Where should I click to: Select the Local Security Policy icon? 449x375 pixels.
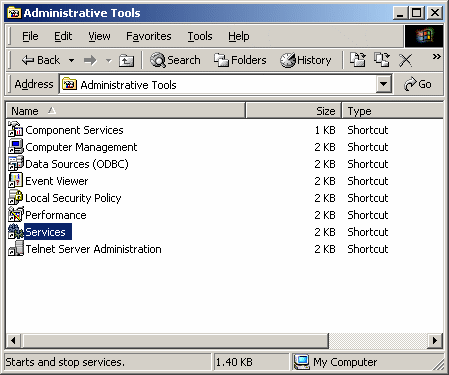pyautogui.click(x=16, y=198)
